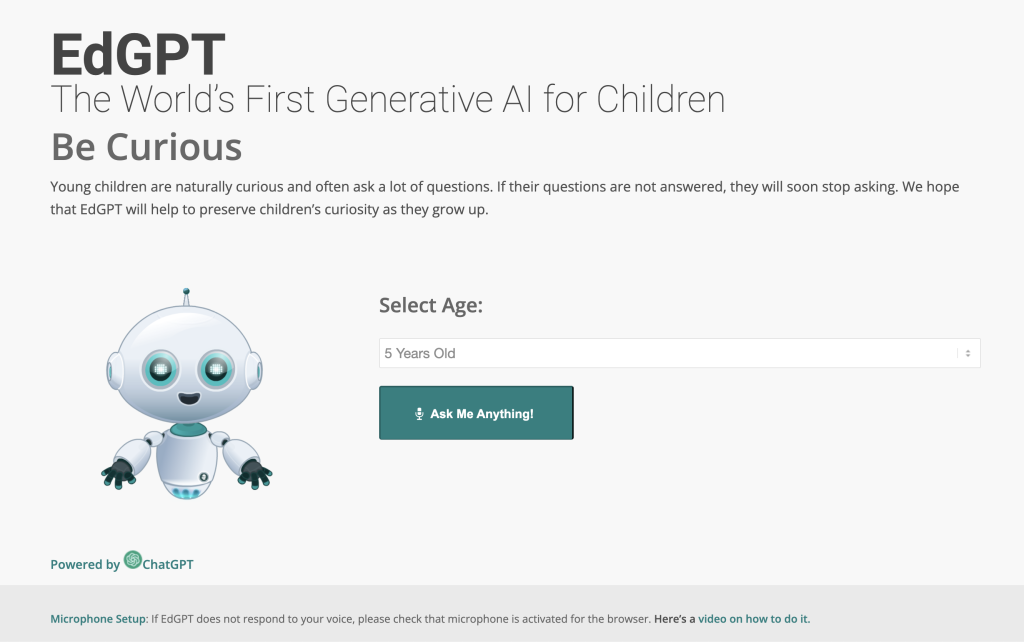This screenshot has width=1024, height=642.
Task: Click the Select Age label
Action: click(431, 305)
